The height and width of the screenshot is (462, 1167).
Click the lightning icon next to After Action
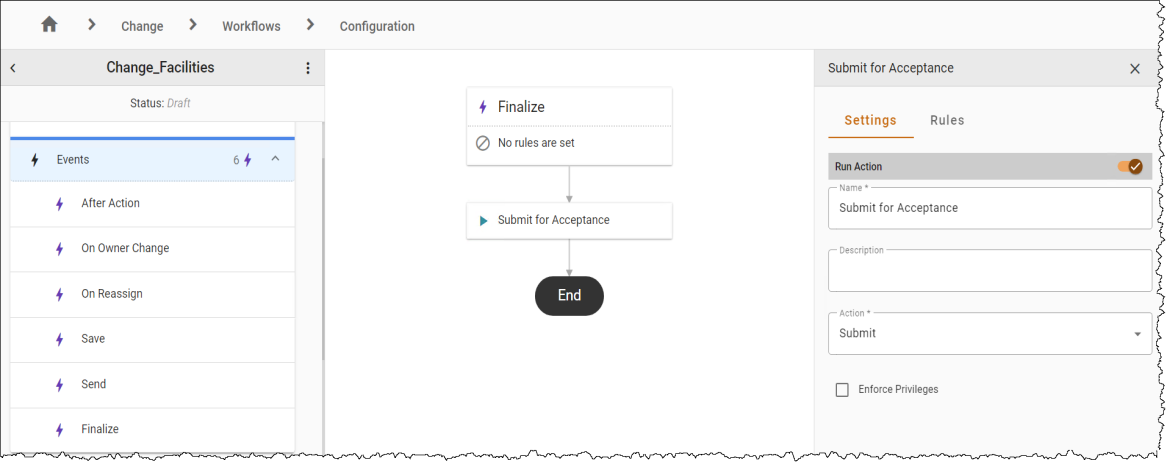point(60,204)
